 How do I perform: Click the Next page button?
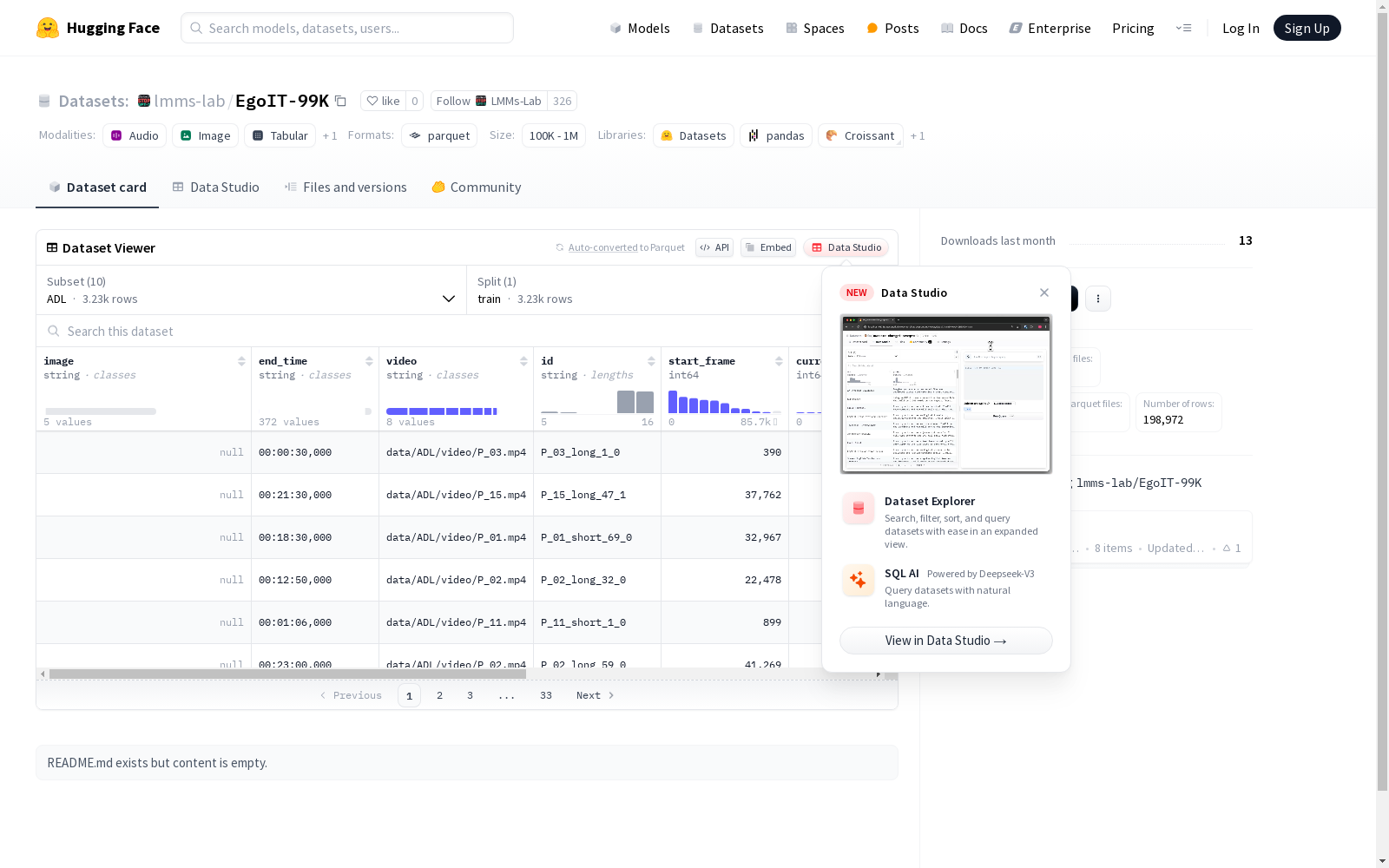[x=596, y=695]
